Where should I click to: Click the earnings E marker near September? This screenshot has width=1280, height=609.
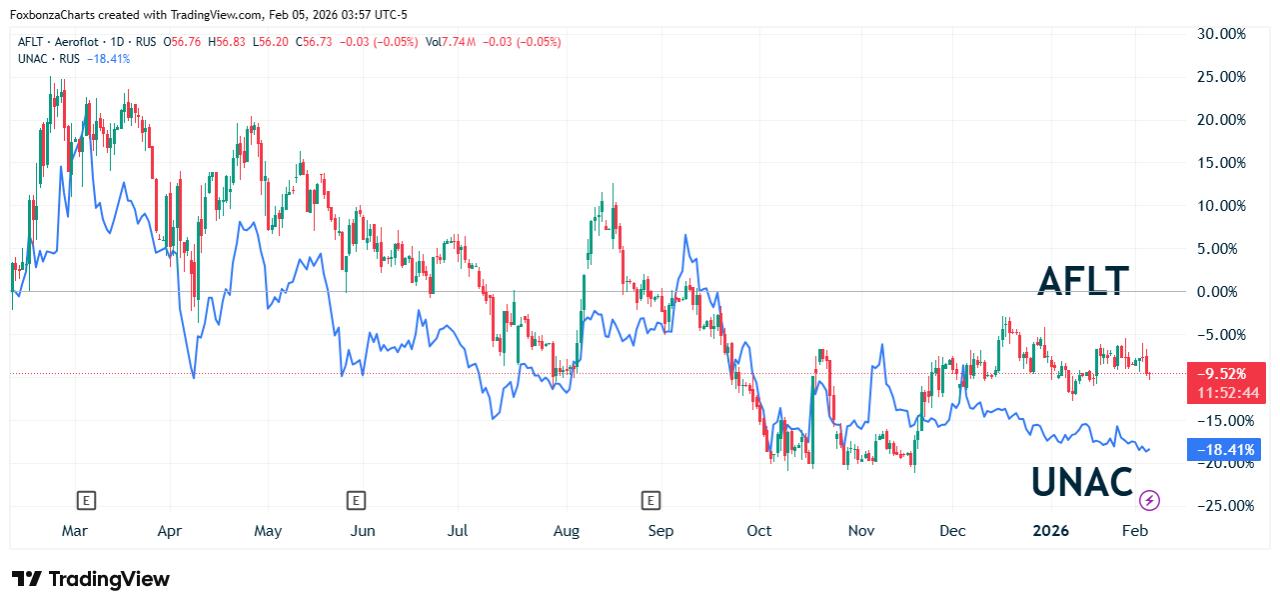[x=651, y=499]
